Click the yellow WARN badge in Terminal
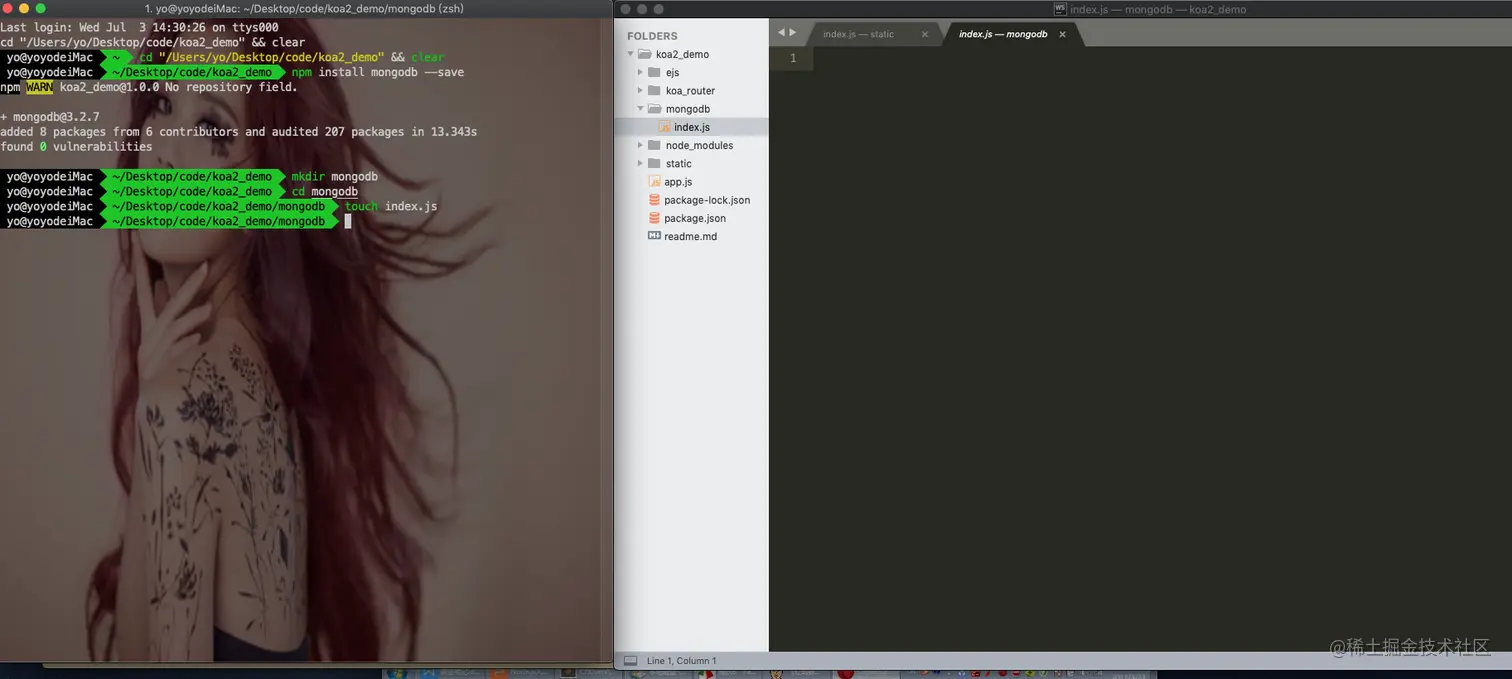The width and height of the screenshot is (1512, 679). [39, 87]
